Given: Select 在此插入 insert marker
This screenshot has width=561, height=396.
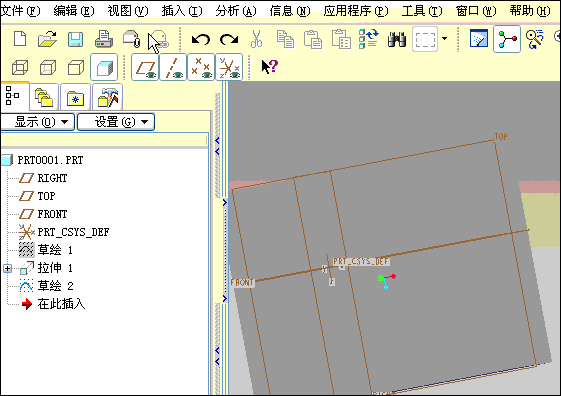Looking at the screenshot, I should coord(61,304).
